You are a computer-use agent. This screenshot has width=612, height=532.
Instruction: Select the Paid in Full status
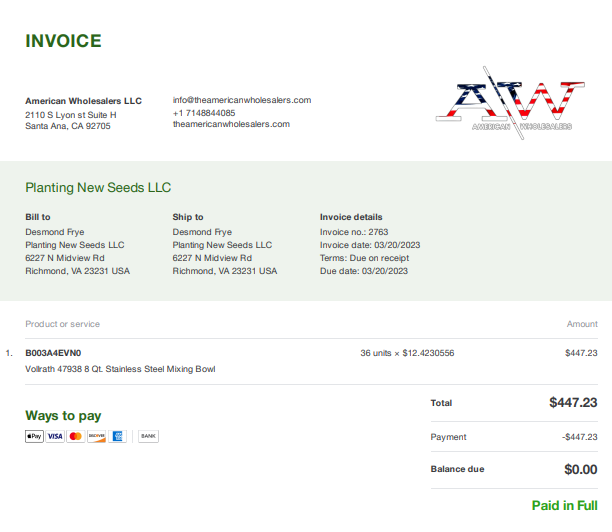564,505
